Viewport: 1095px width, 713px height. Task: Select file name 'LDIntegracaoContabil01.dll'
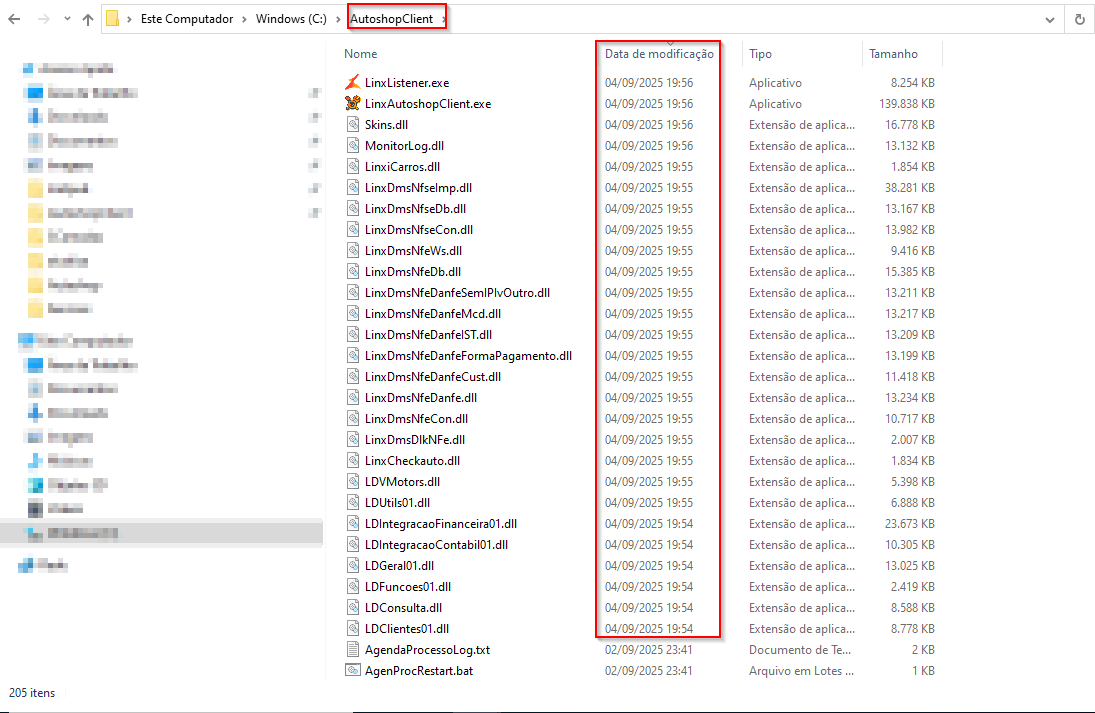point(436,545)
